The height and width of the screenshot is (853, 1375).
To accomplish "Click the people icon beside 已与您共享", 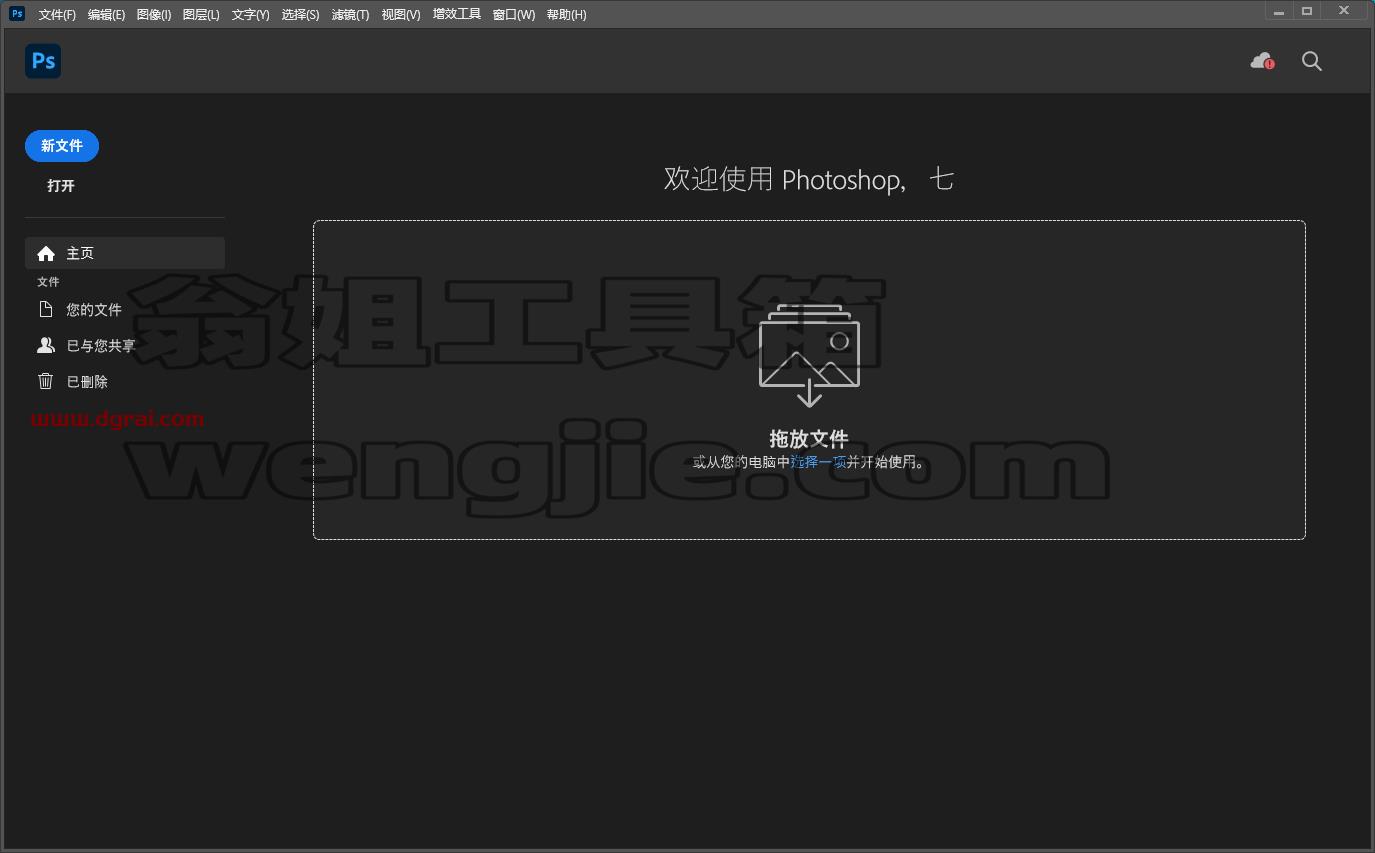I will tap(45, 345).
